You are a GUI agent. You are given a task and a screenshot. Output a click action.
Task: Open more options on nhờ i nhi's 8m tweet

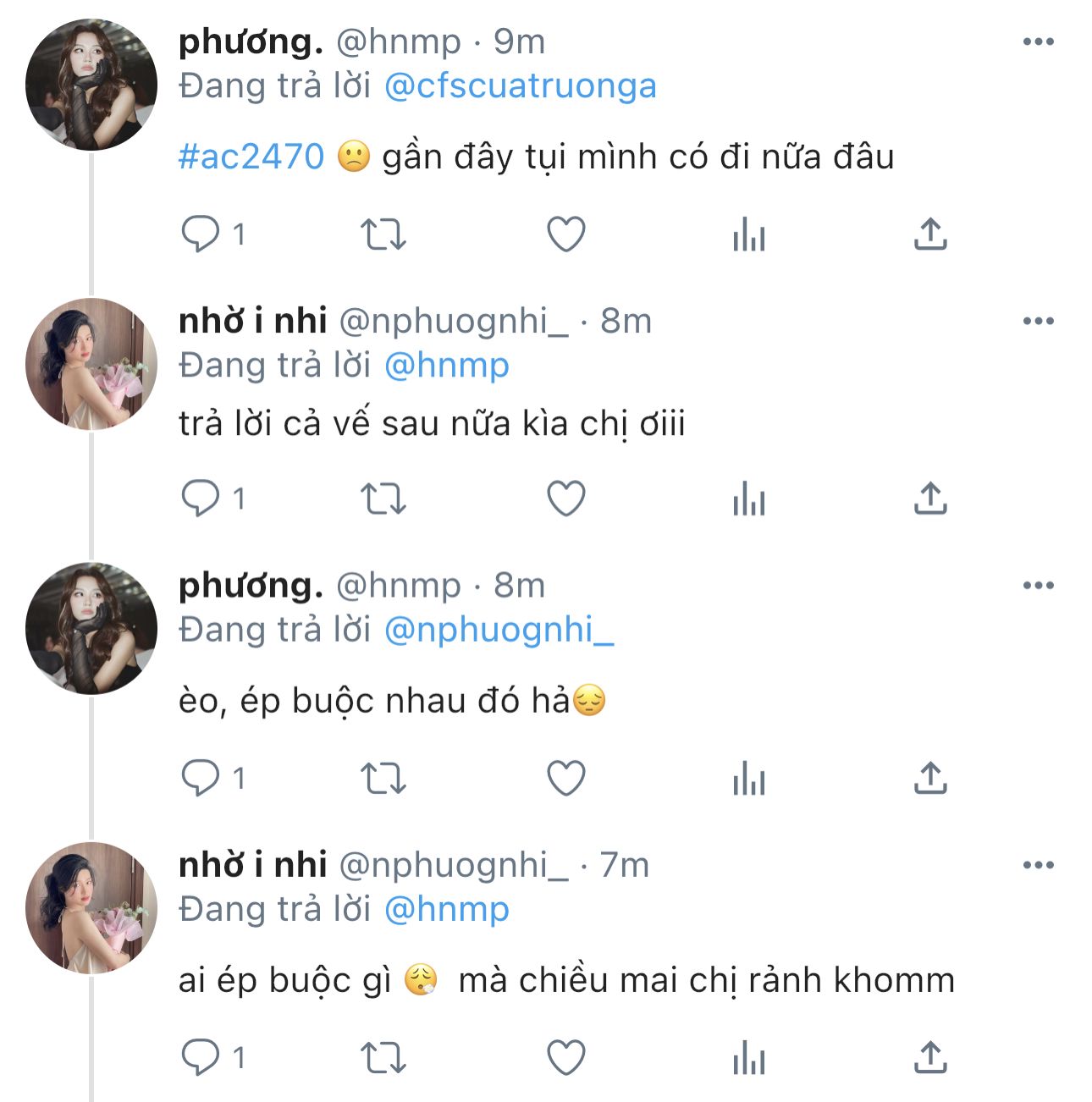tap(1038, 321)
